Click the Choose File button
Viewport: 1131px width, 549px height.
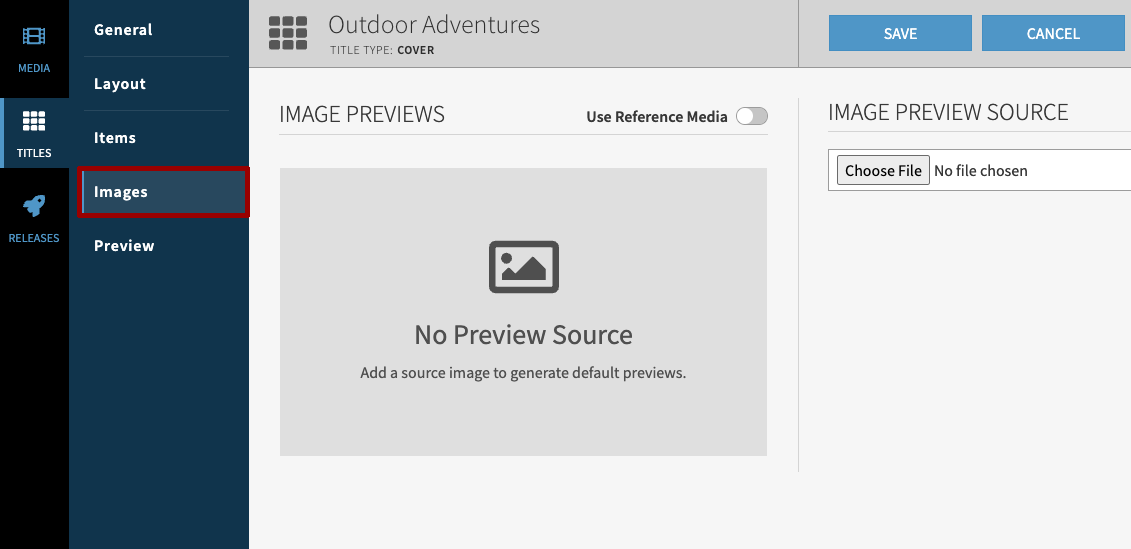[x=883, y=171]
